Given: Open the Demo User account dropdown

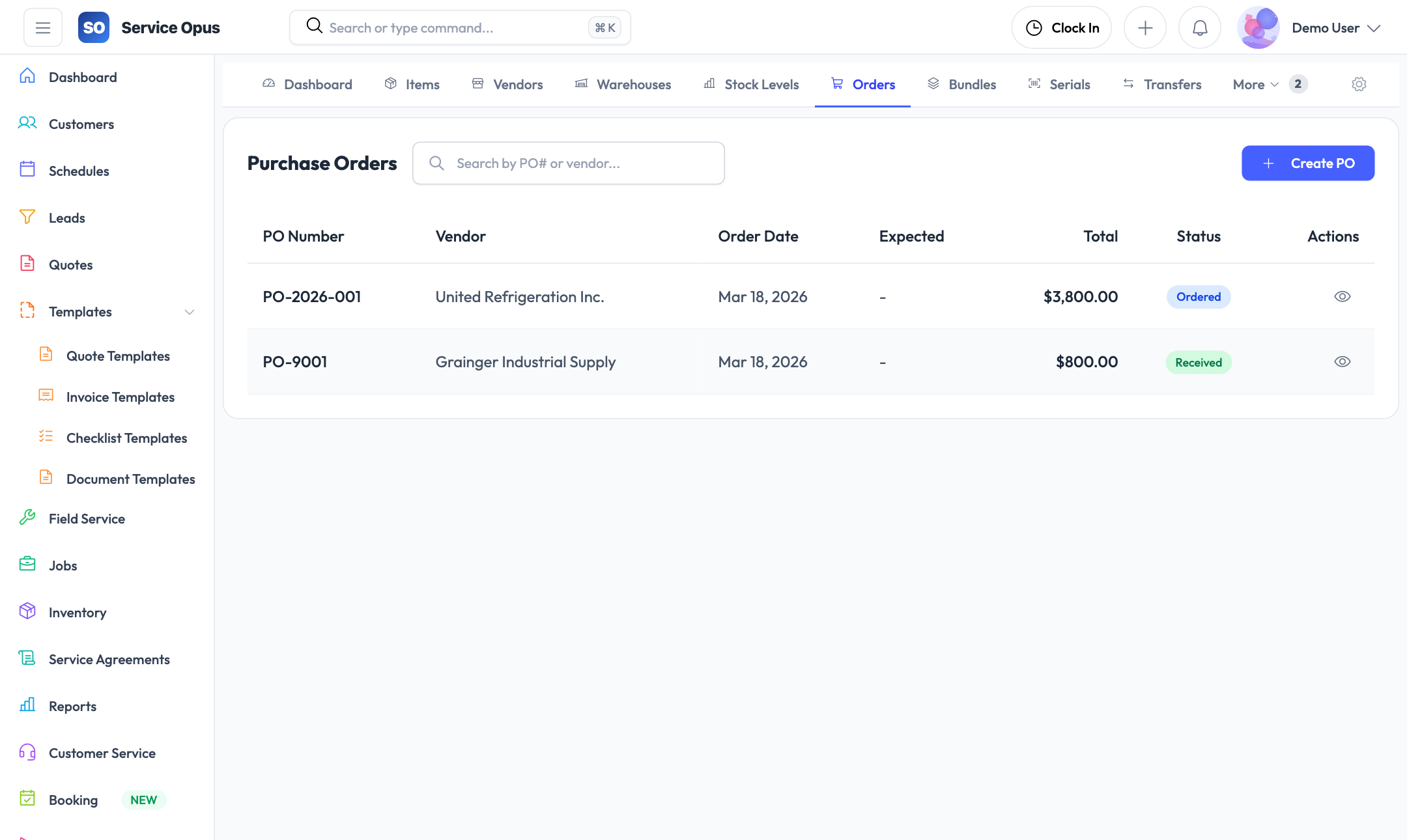Looking at the screenshot, I should (x=1335, y=27).
